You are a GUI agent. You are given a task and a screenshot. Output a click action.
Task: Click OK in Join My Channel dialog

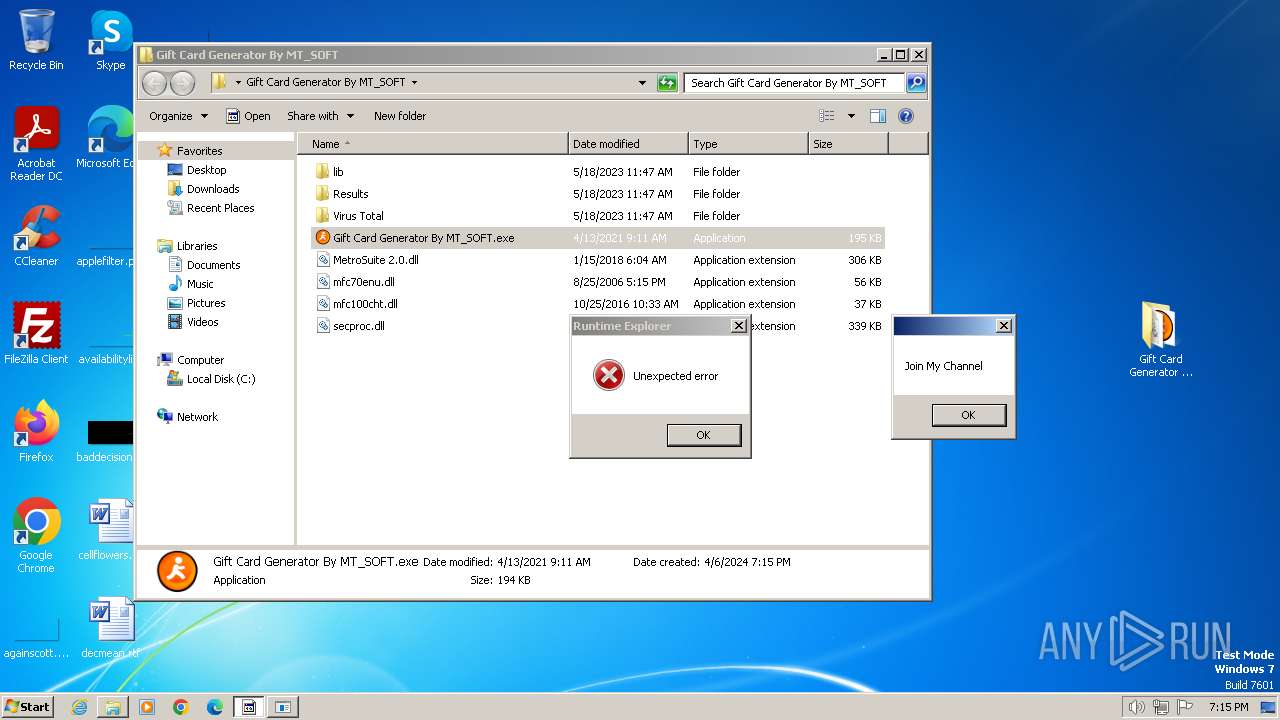pyautogui.click(x=968, y=415)
